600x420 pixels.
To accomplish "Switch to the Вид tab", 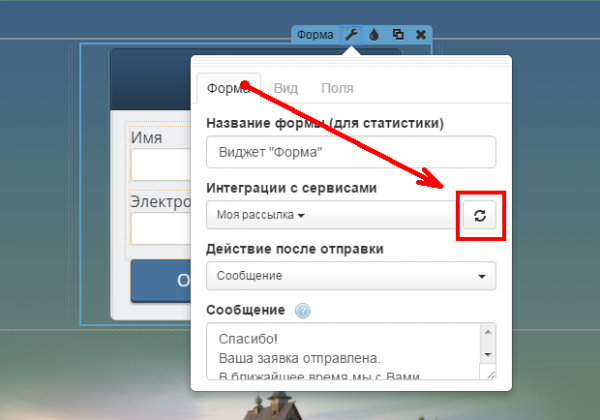I will coord(286,88).
